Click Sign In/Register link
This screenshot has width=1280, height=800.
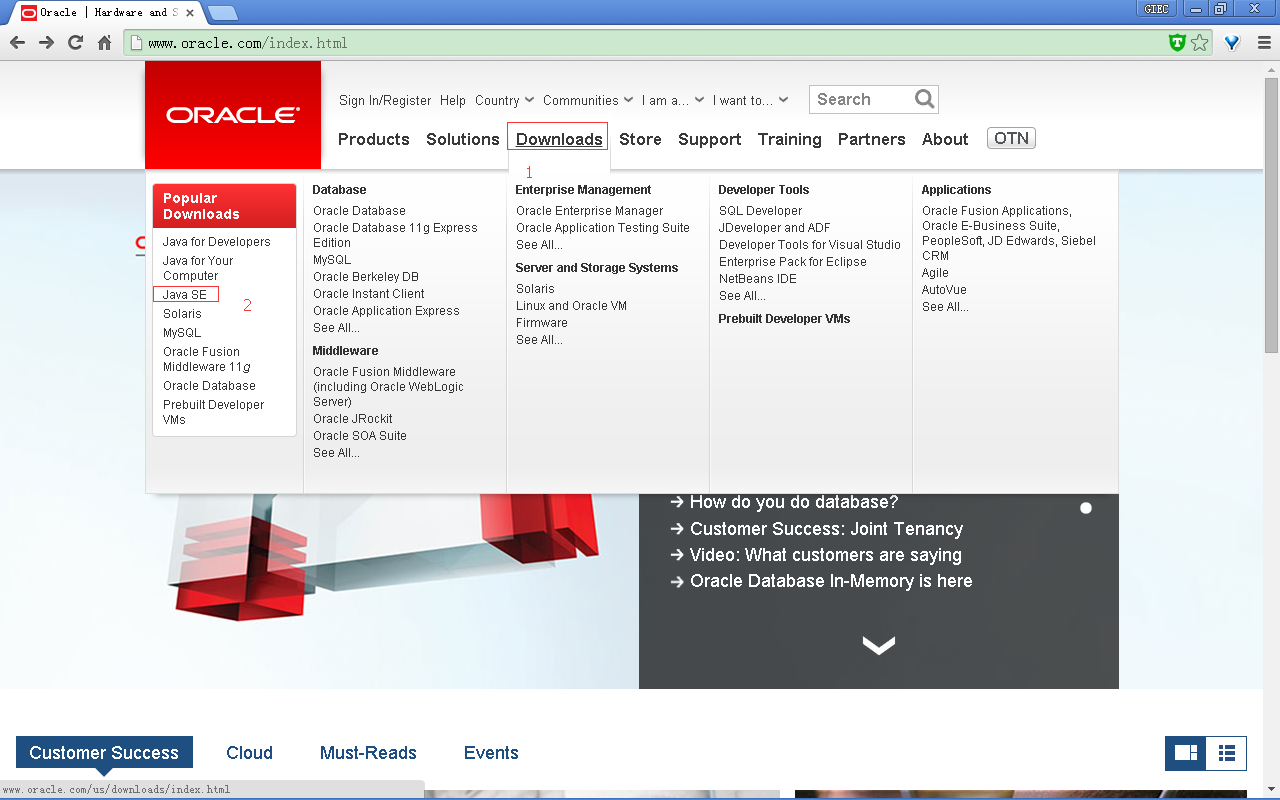pos(385,100)
